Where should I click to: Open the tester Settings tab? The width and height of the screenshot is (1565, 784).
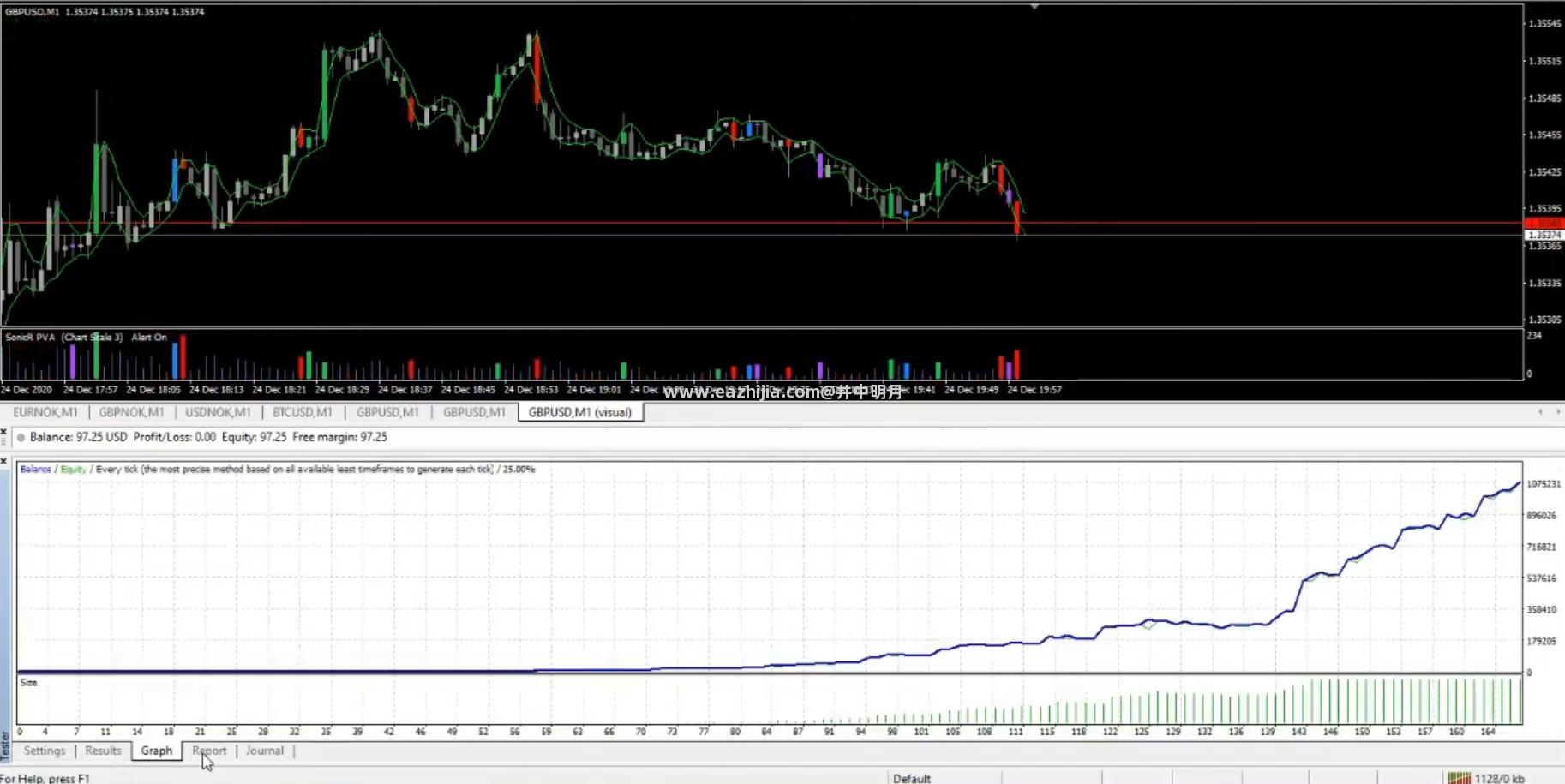coord(45,751)
